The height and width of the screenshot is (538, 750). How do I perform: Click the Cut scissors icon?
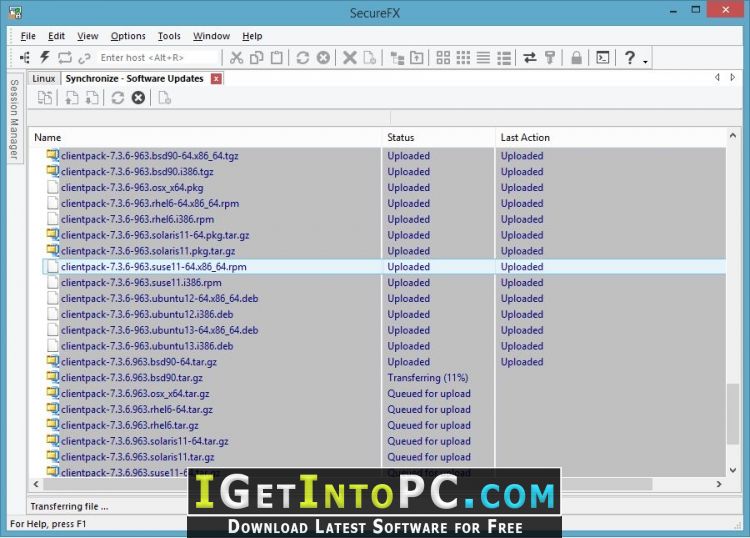[x=236, y=58]
